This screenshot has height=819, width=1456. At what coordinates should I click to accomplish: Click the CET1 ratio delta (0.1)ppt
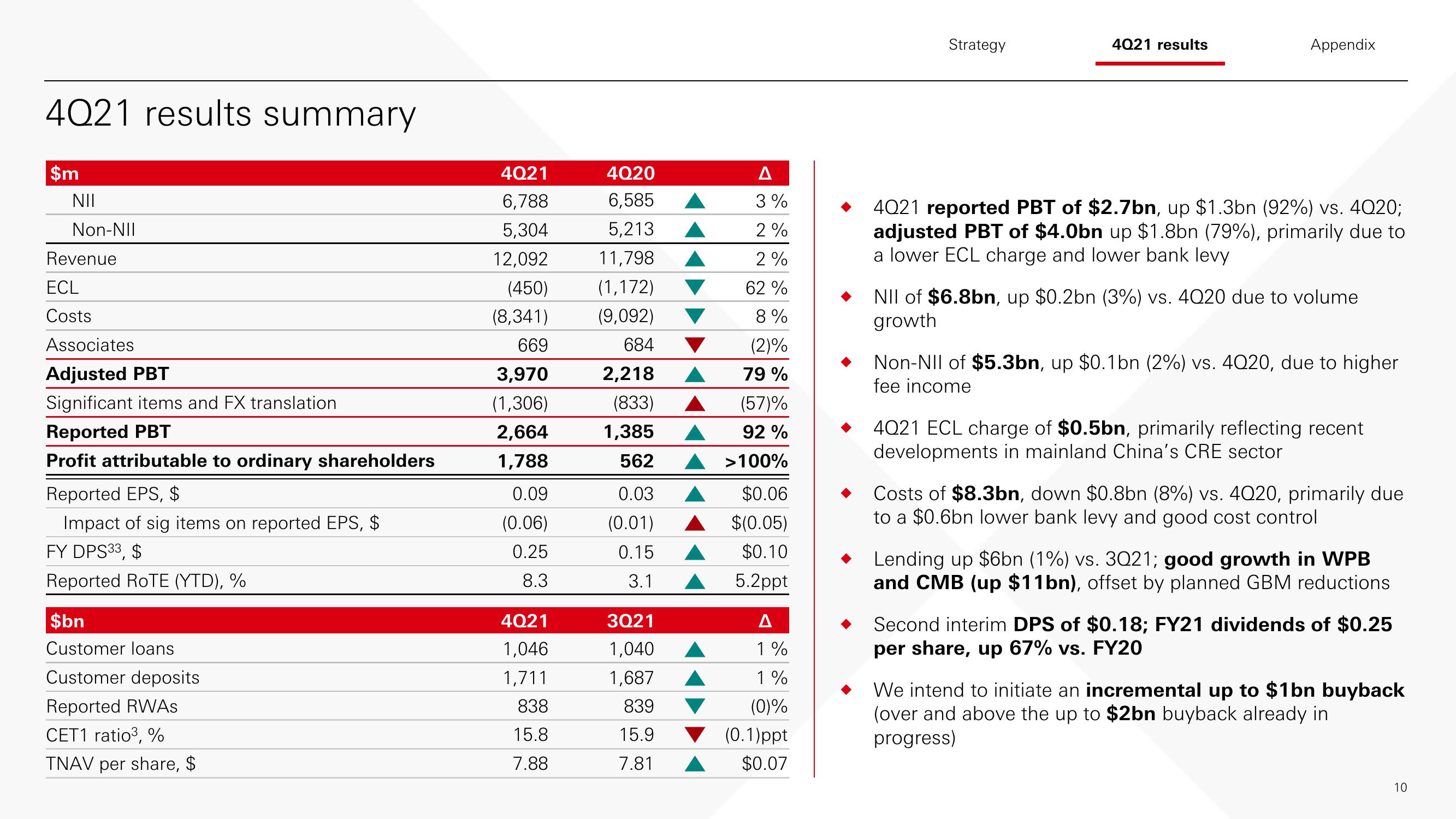(756, 735)
